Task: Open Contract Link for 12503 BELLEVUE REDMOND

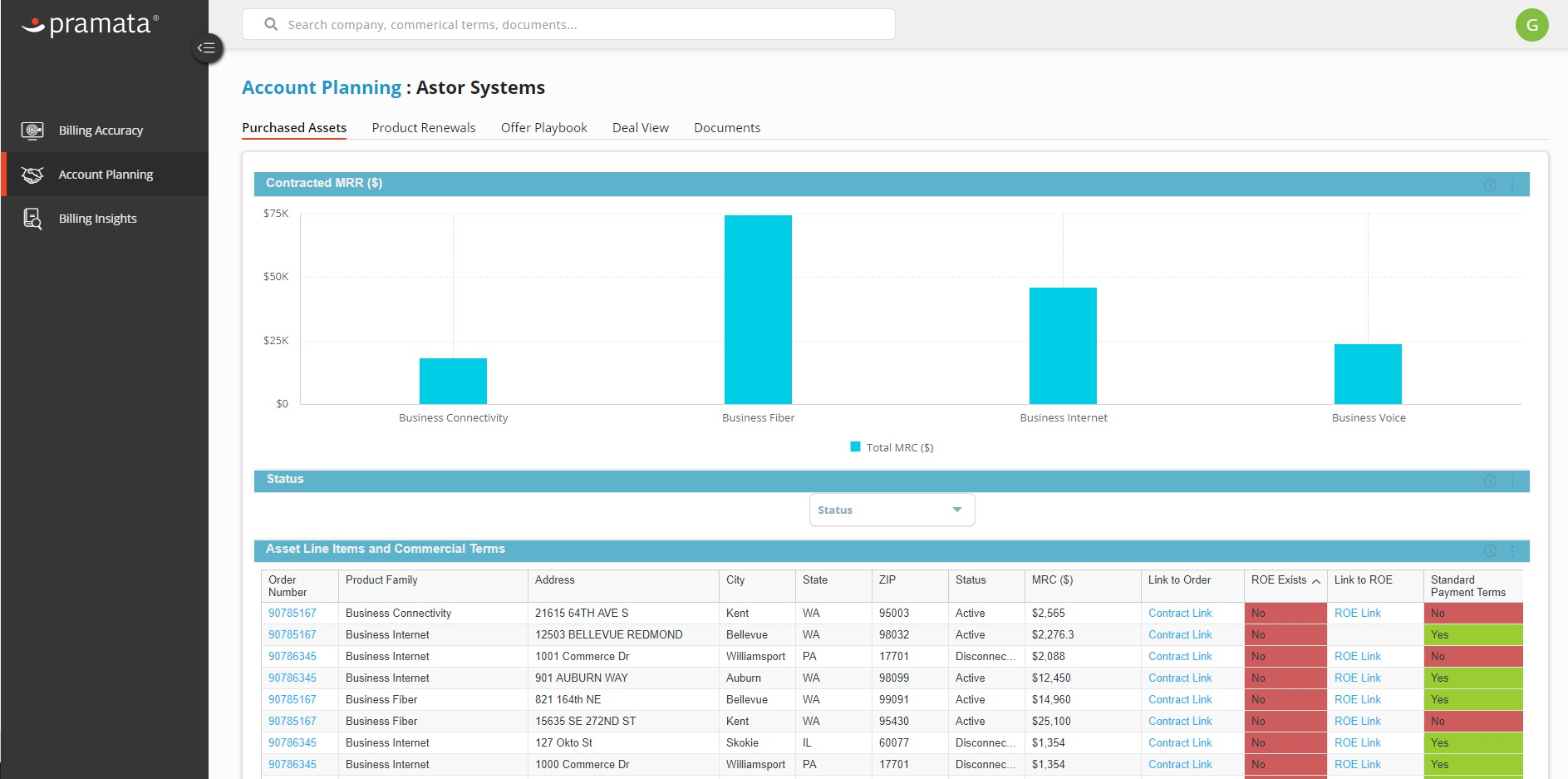Action: pos(1180,634)
